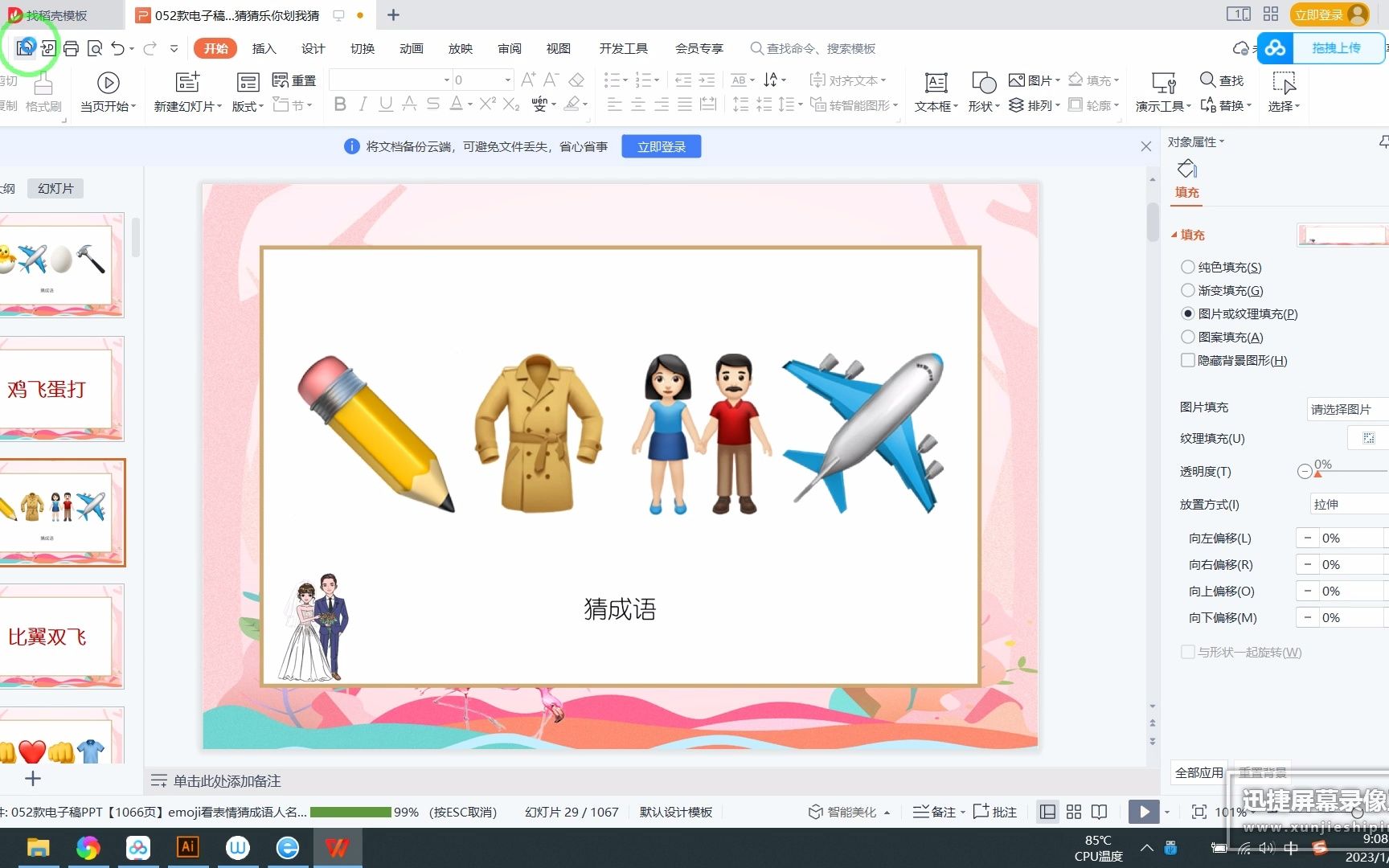Viewport: 1389px width, 868px height.
Task: Click the orange Login button in title bar
Action: click(1329, 14)
